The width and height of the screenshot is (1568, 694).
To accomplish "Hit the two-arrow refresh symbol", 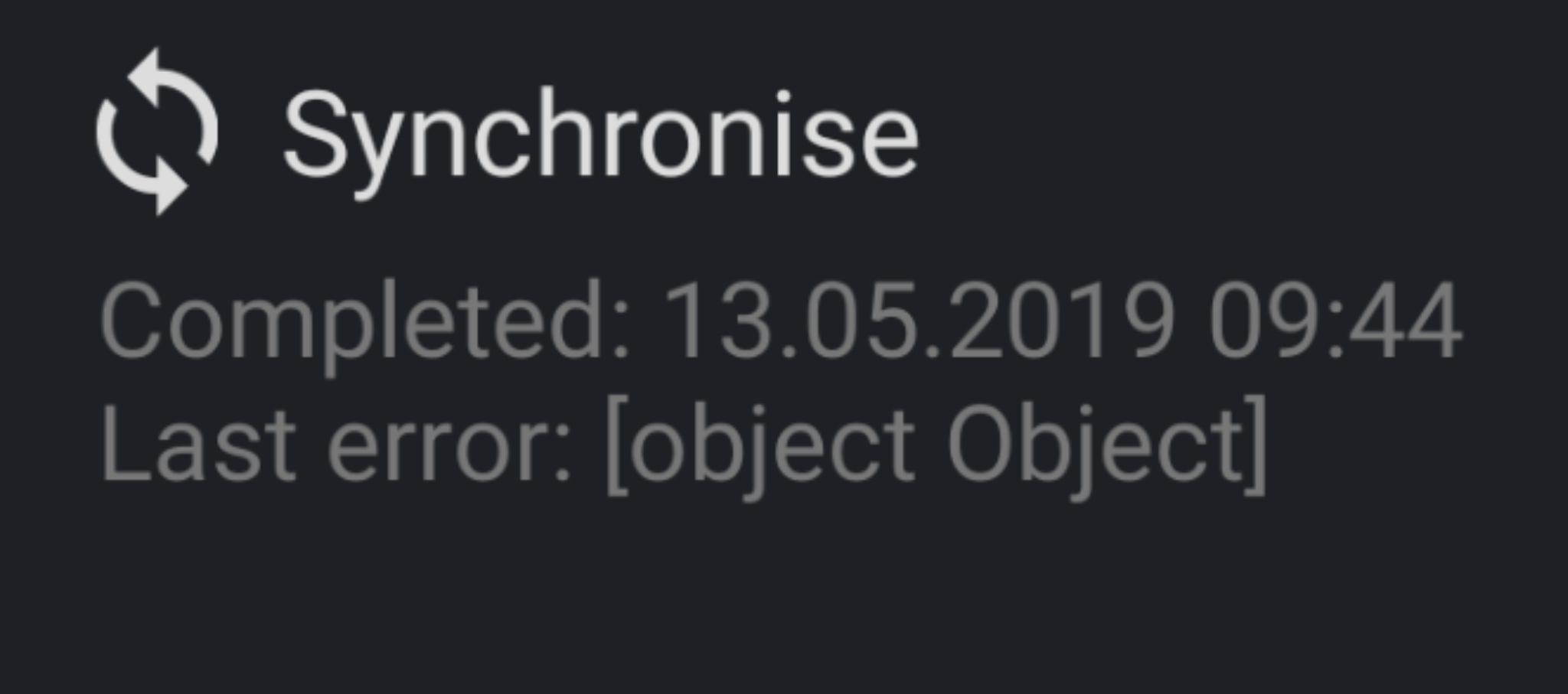I will point(157,132).
